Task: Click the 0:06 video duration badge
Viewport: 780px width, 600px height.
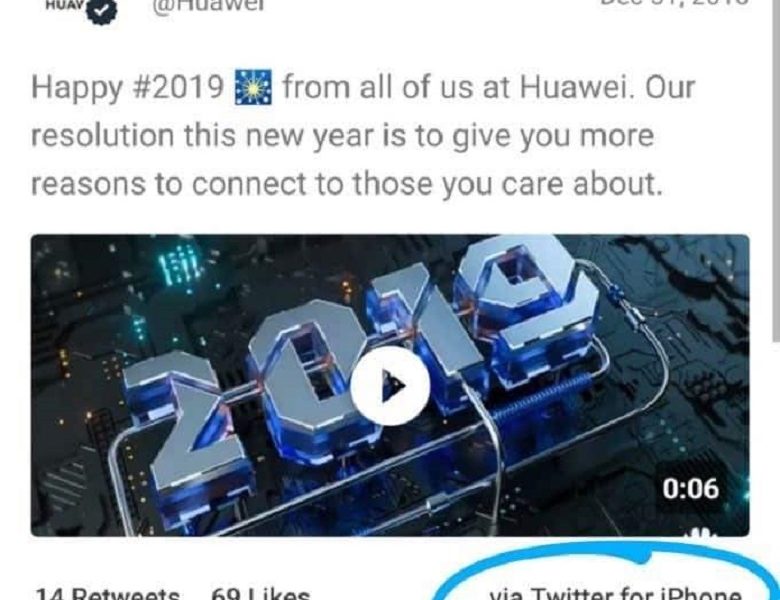Action: coord(690,488)
